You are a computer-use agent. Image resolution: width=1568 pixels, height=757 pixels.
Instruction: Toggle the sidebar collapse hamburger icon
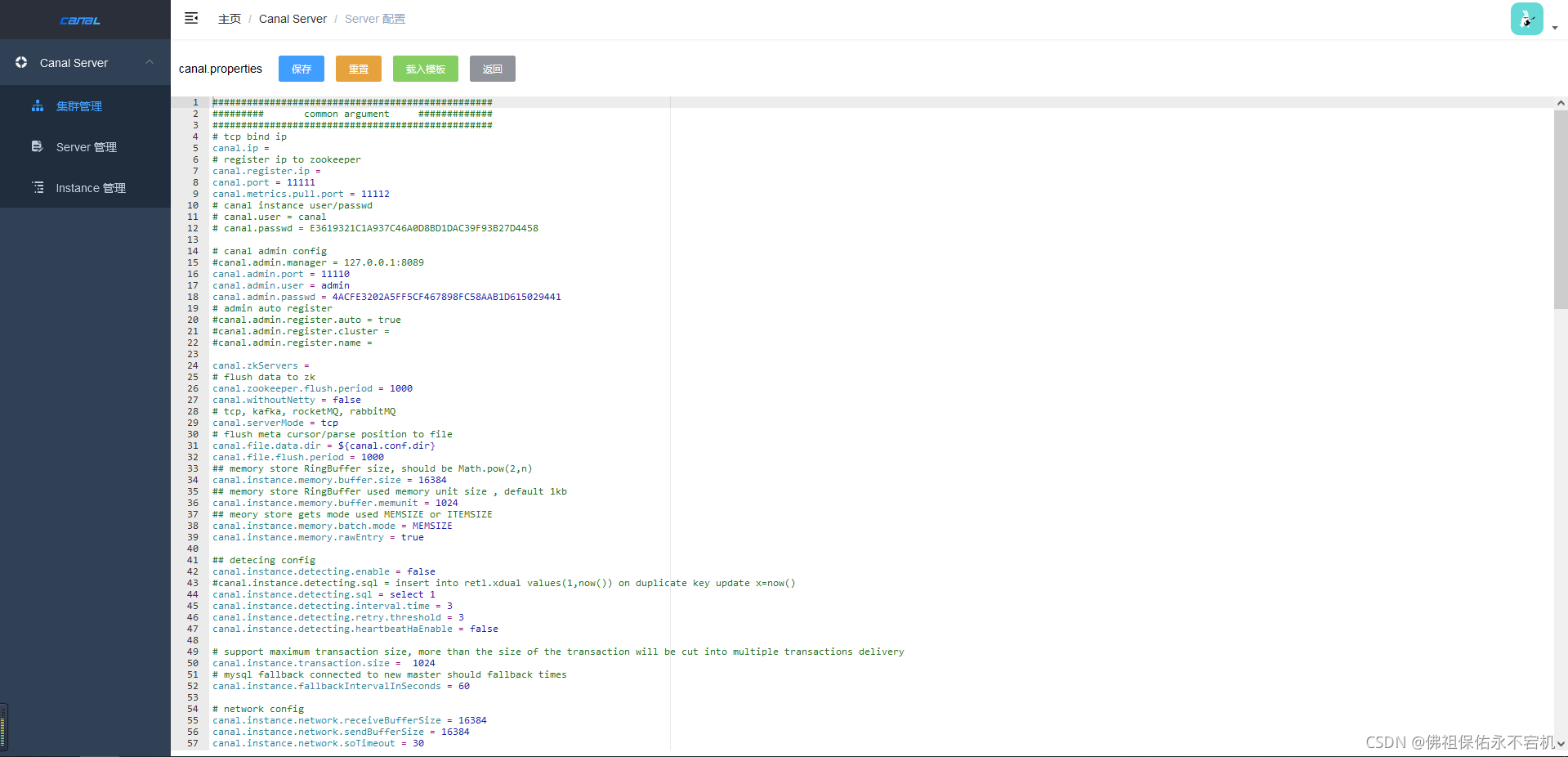click(191, 18)
